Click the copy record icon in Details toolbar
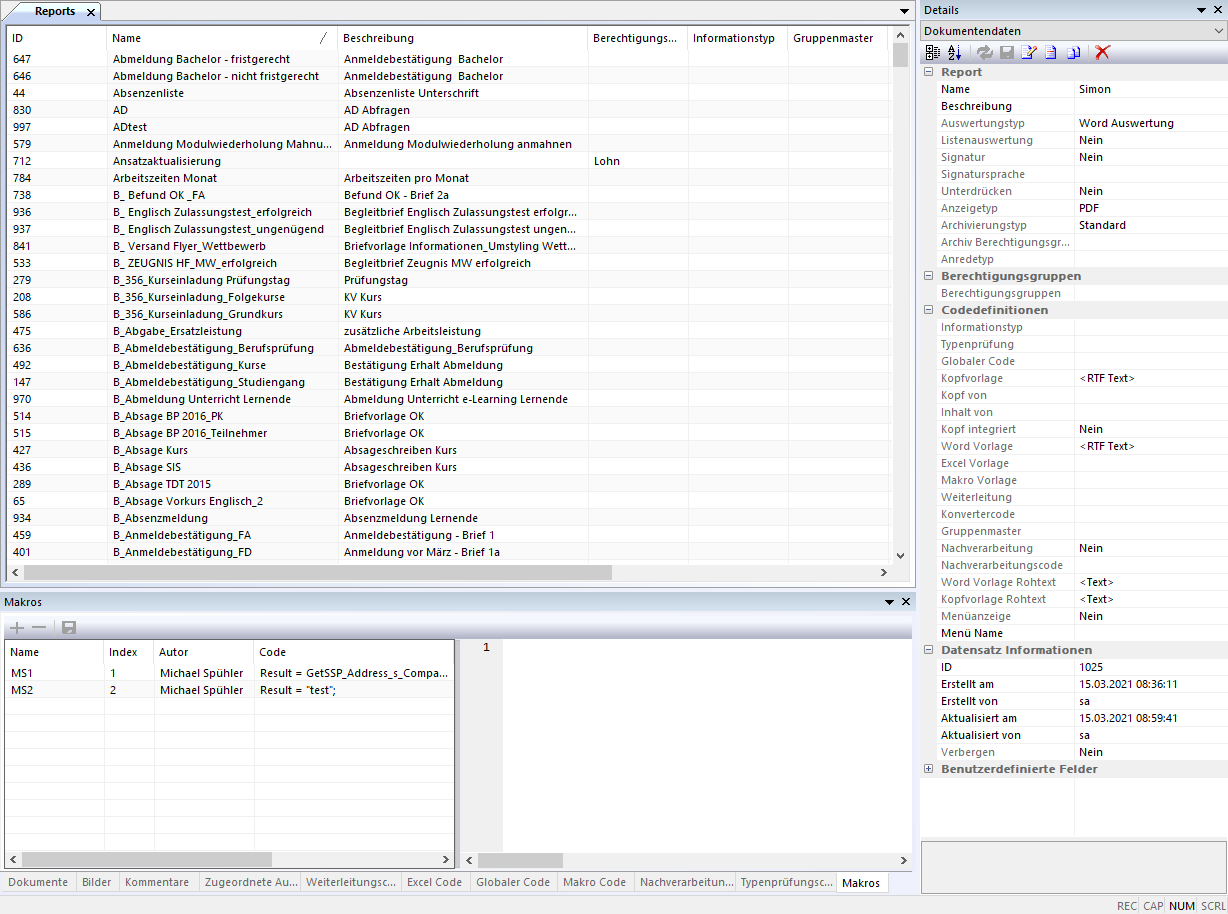 coord(1073,52)
